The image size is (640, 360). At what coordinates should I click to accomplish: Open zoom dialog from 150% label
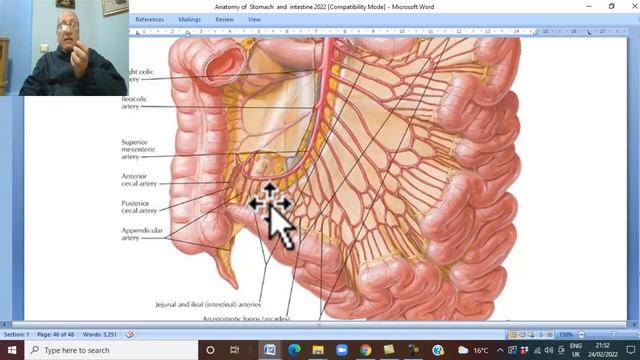566,335
